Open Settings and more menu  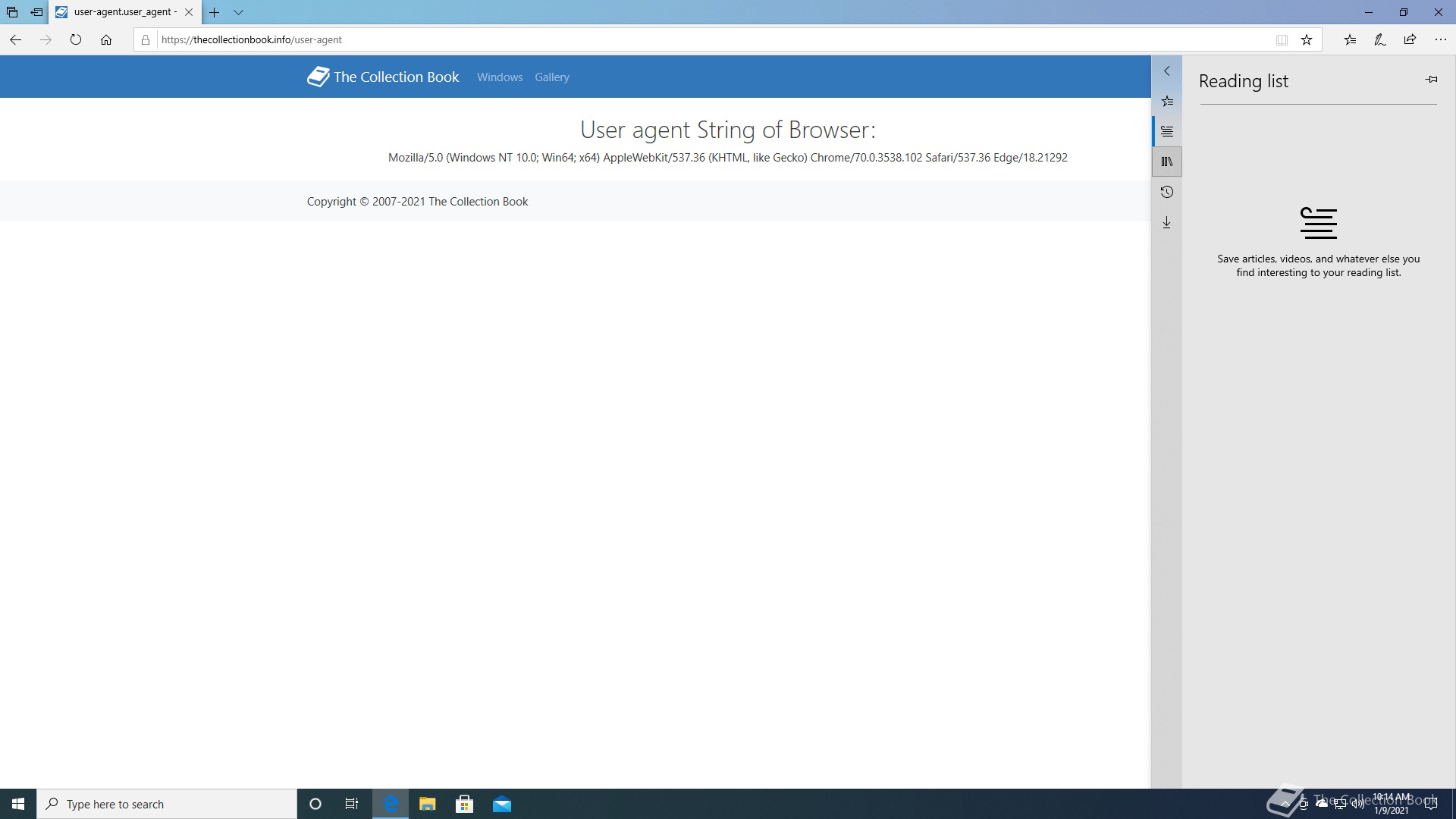pyautogui.click(x=1440, y=40)
